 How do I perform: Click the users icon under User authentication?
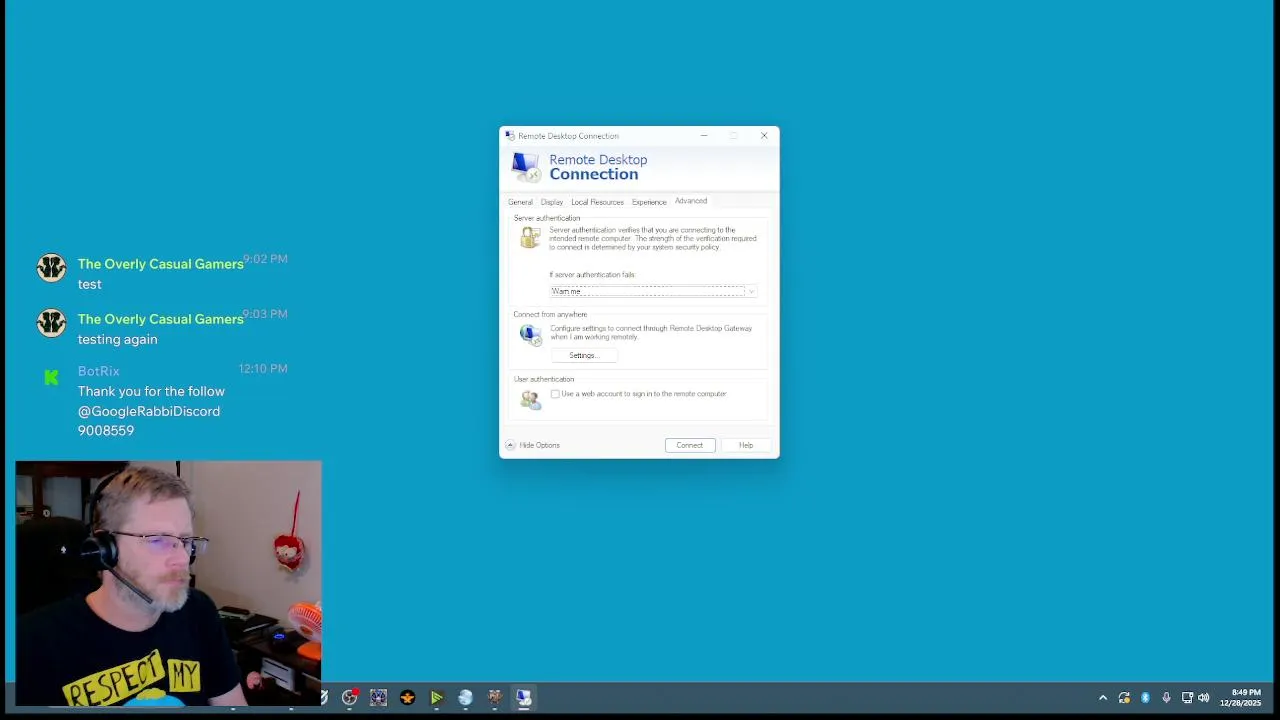(x=530, y=399)
